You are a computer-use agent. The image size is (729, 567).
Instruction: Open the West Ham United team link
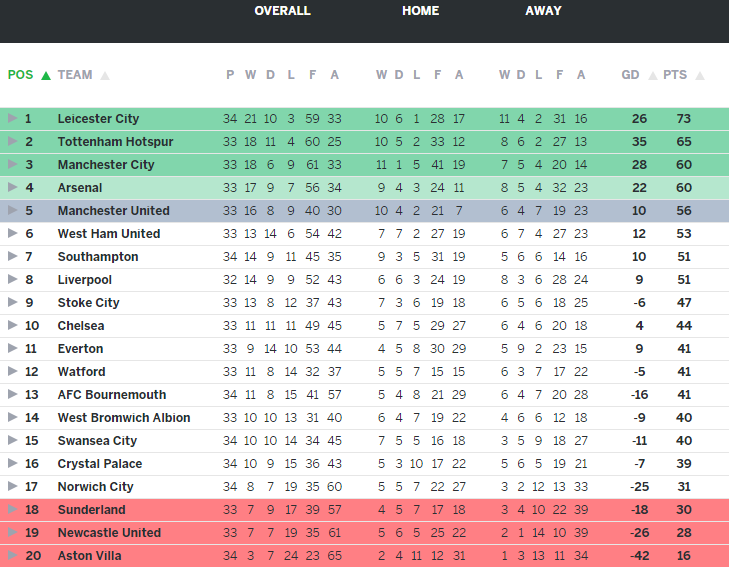point(109,234)
